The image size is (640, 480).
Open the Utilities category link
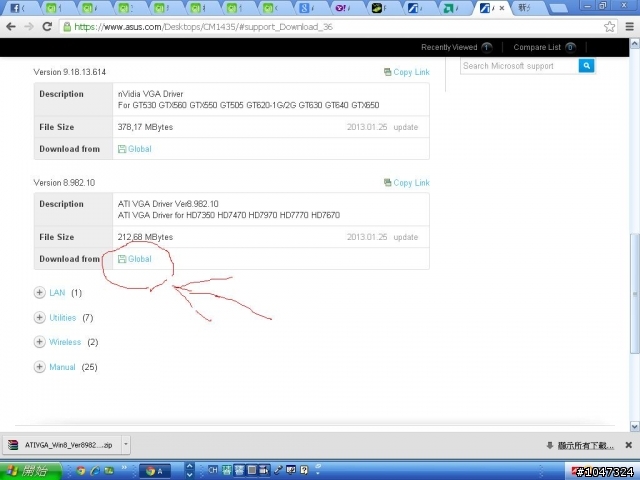62,318
